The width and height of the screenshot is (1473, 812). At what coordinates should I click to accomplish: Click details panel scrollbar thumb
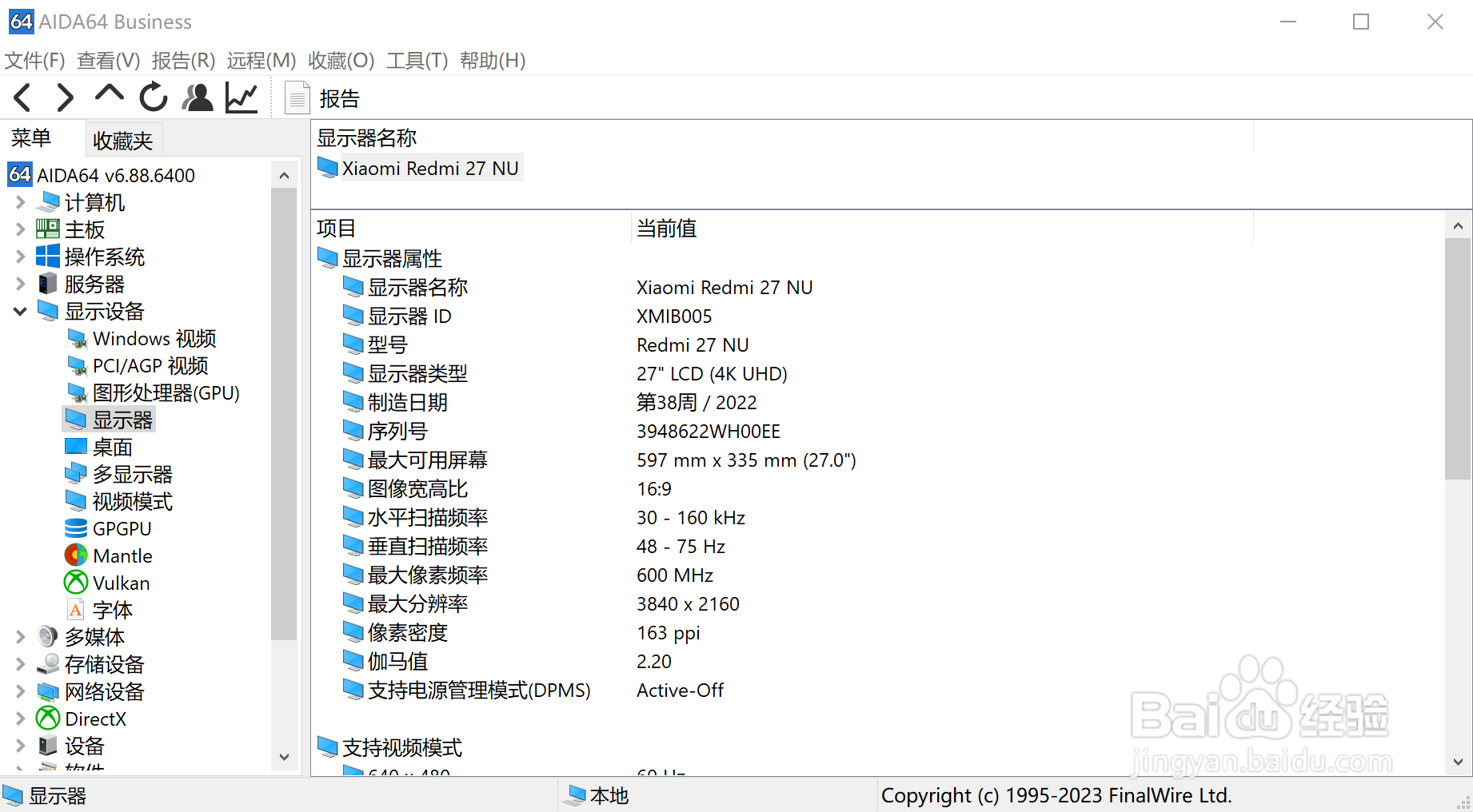[1458, 360]
